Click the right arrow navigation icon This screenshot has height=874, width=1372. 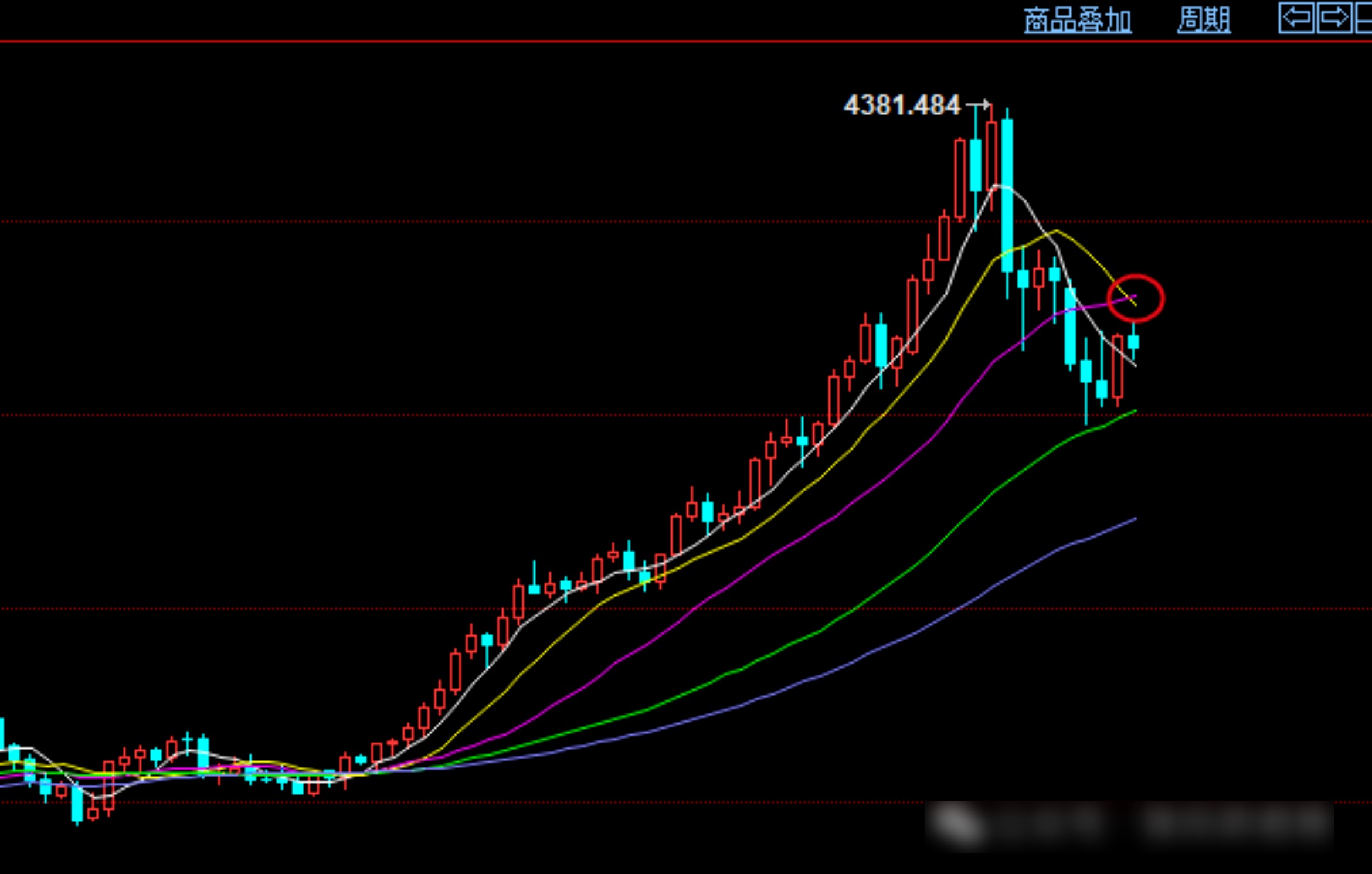click(x=1334, y=18)
